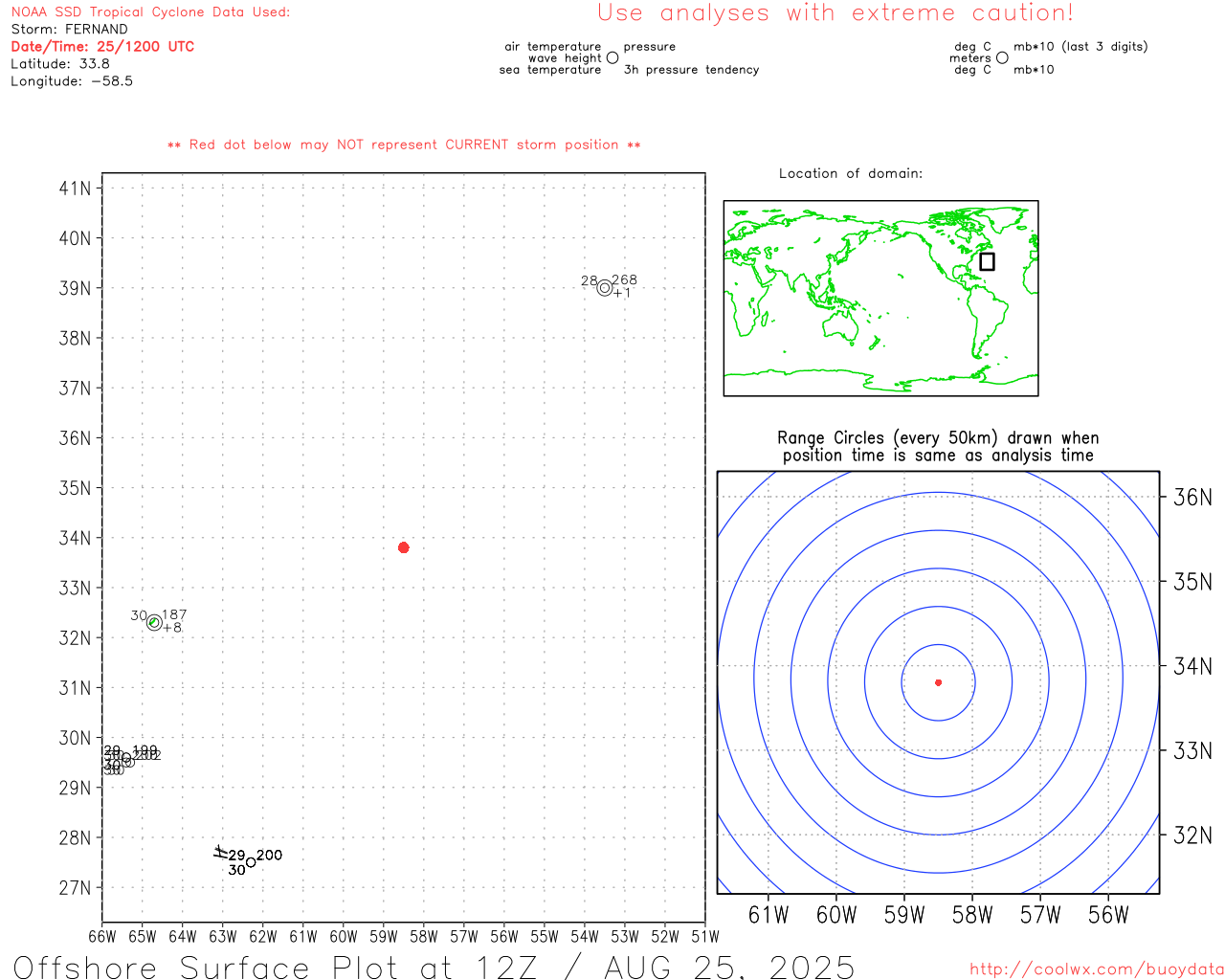Viewport: 1225px width, 980px height.
Task: Click the 41N latitude axis label
Action: (76, 189)
